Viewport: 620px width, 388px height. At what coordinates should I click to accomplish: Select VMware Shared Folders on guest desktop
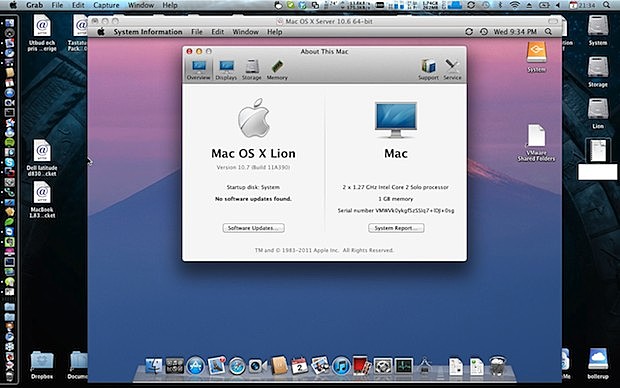(537, 143)
